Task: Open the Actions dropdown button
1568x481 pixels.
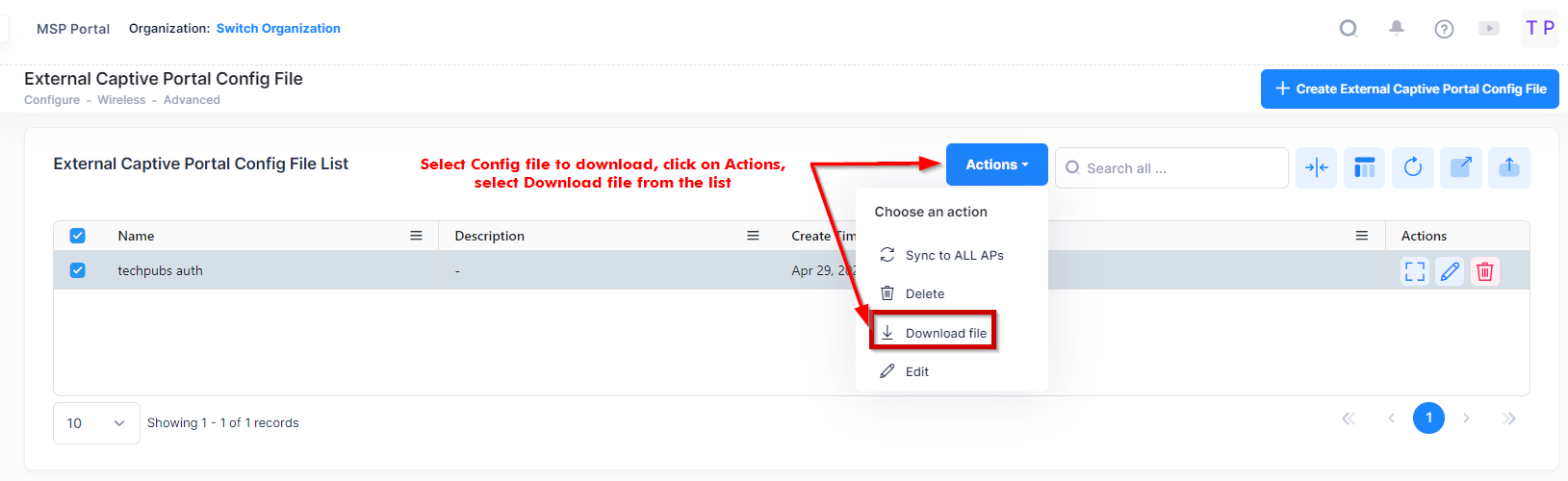Action: (x=996, y=165)
